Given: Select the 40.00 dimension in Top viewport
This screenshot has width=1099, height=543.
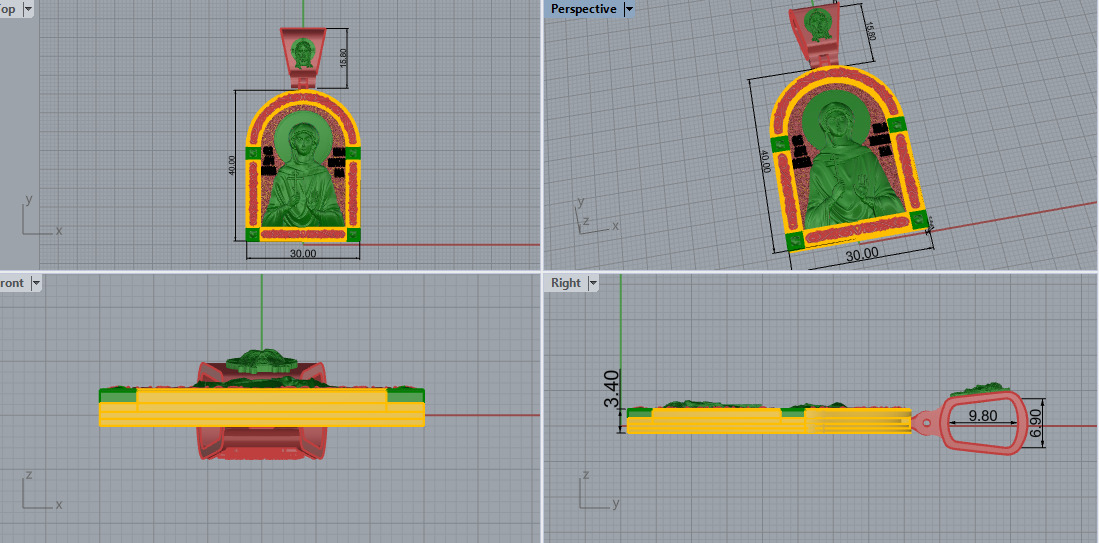Looking at the screenshot, I should point(232,165).
